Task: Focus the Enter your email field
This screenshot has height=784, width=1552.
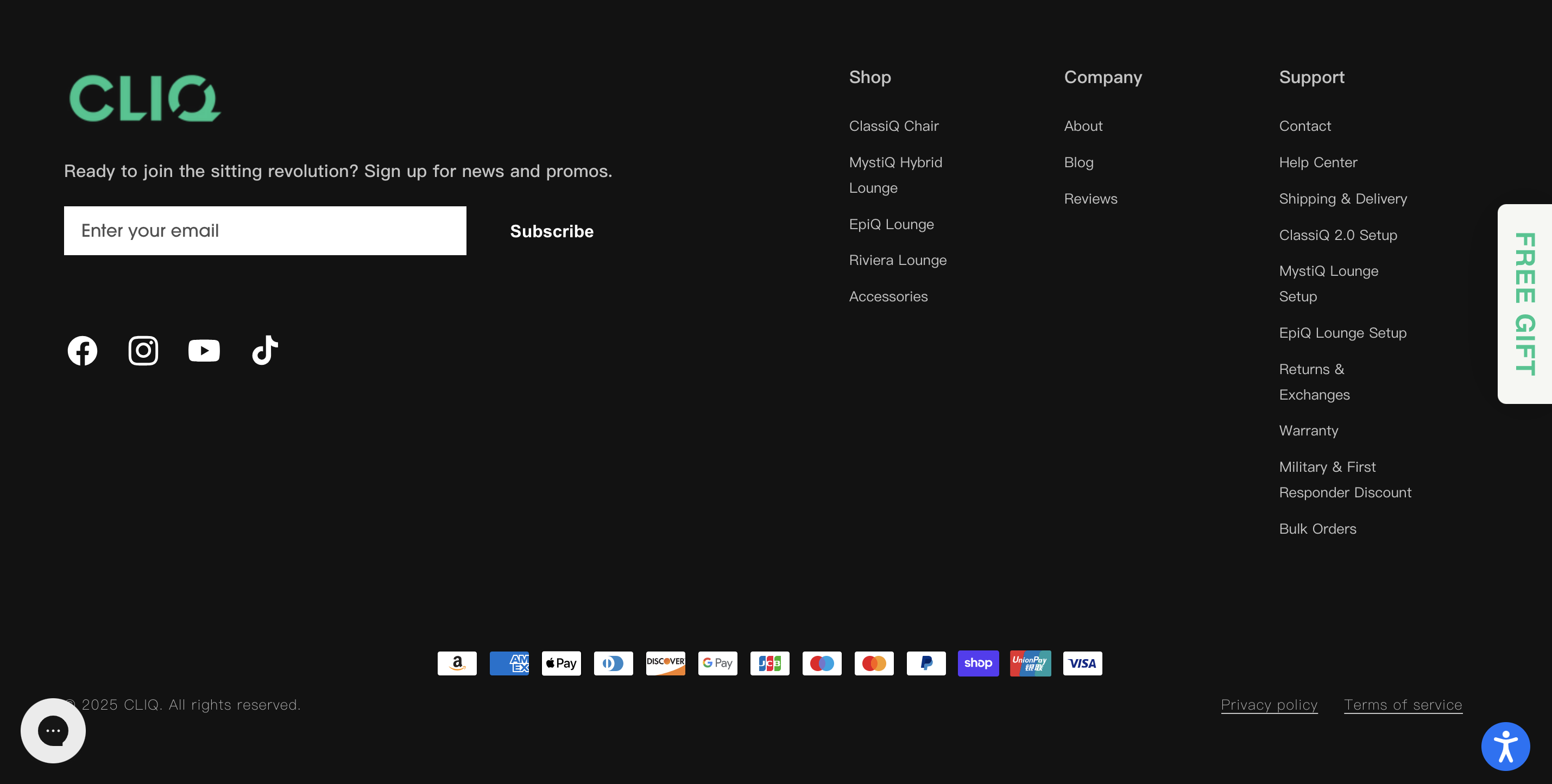Action: (265, 231)
